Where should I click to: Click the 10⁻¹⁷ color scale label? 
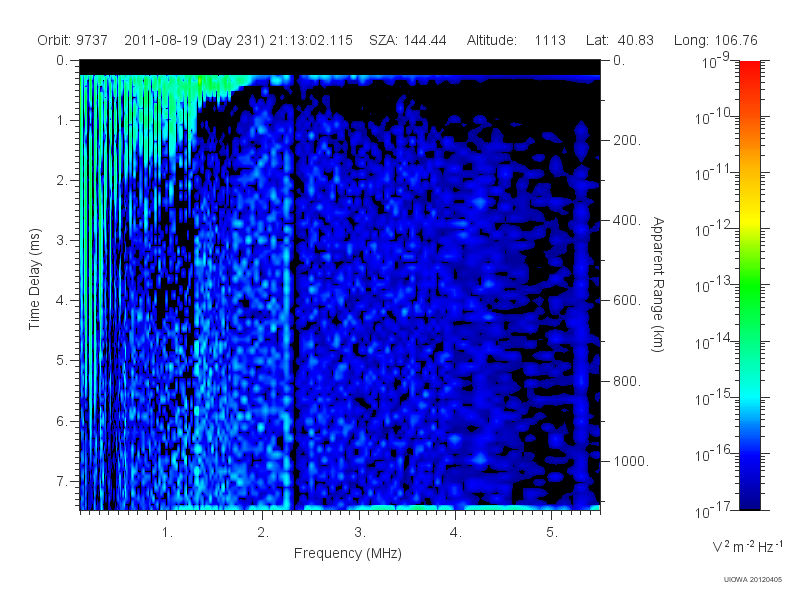point(712,510)
